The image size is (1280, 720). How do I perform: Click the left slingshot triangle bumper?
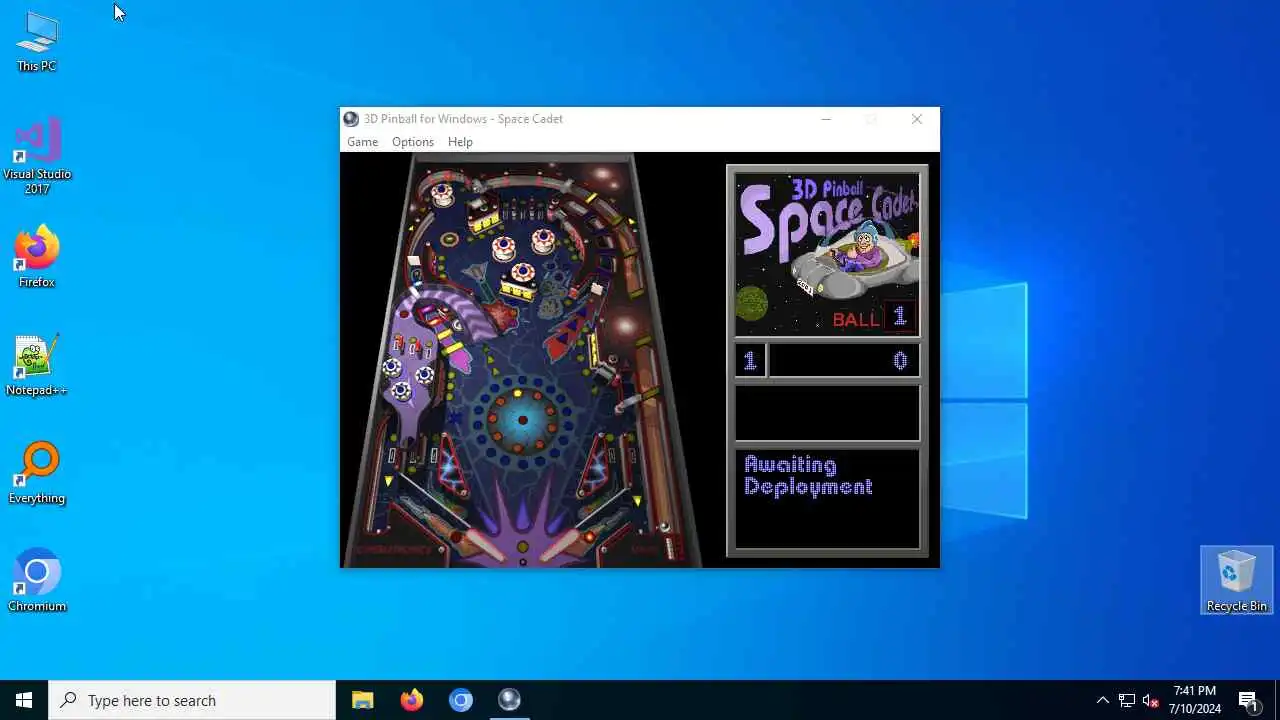click(454, 465)
